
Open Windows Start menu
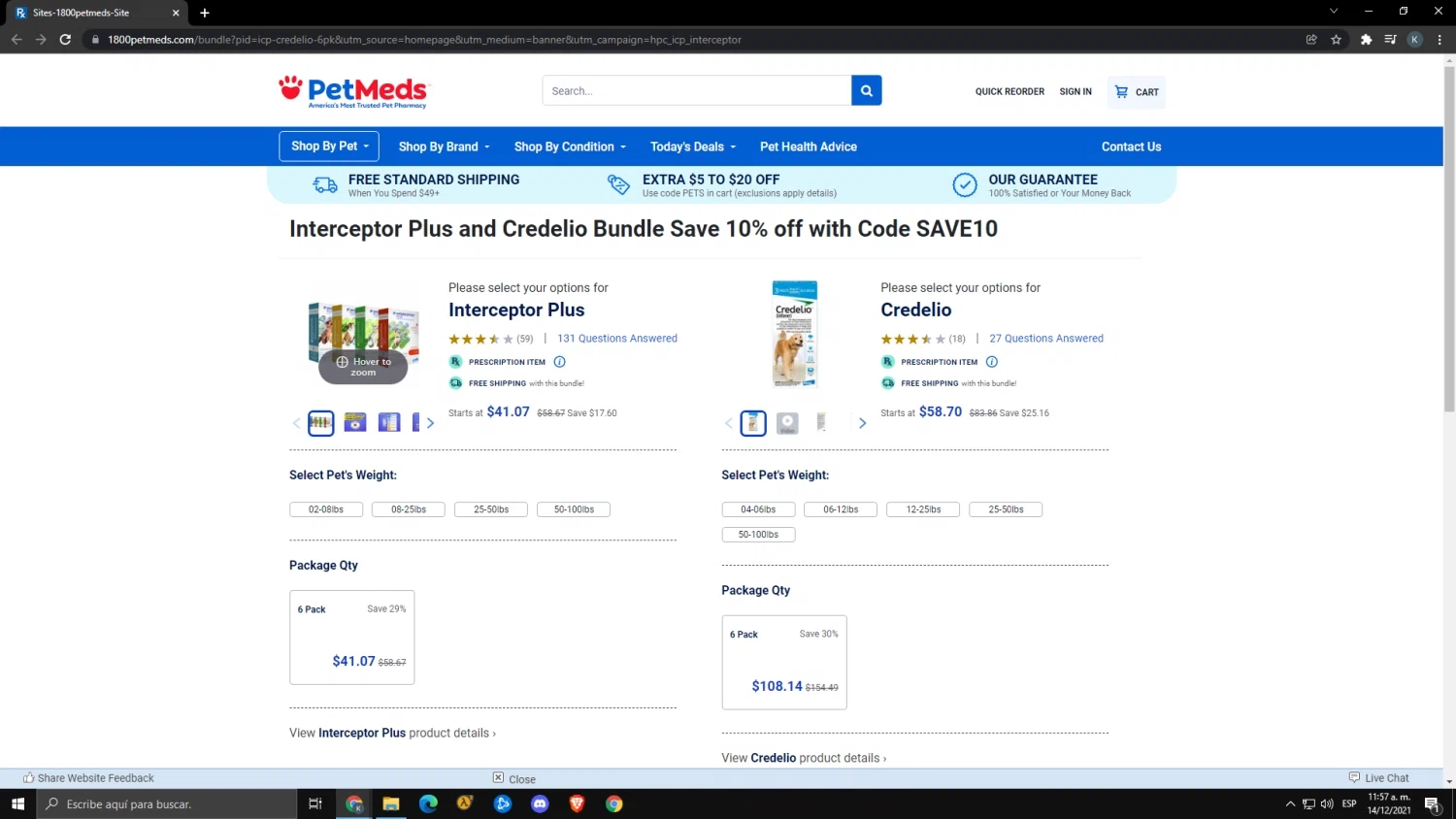17,803
